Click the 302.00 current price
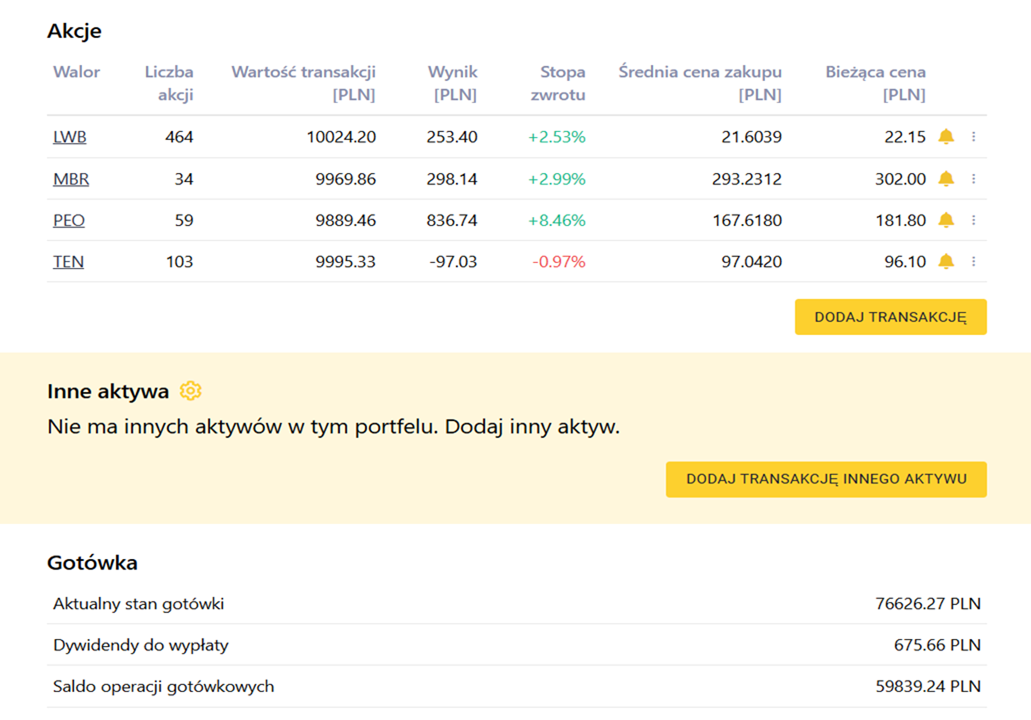This screenshot has height=720, width=1031. (x=900, y=179)
